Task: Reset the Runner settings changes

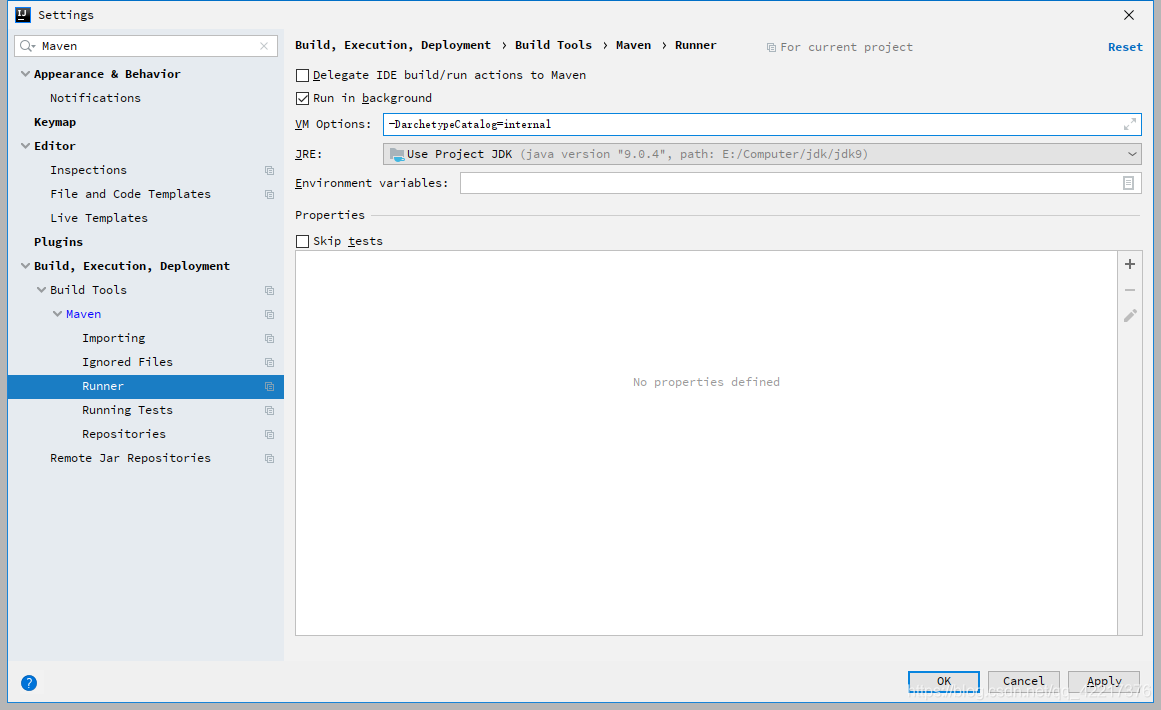Action: pos(1125,47)
